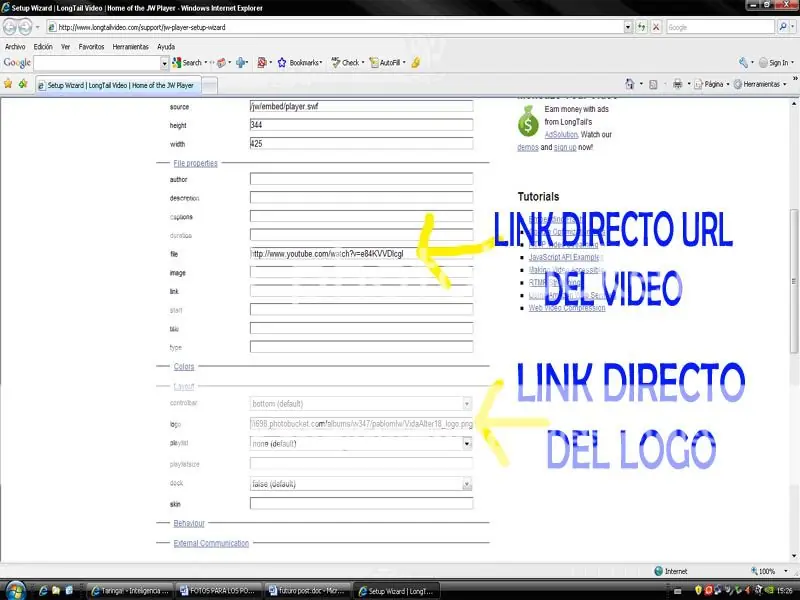The height and width of the screenshot is (600, 800).
Task: Click the width input field
Action: coord(361,143)
